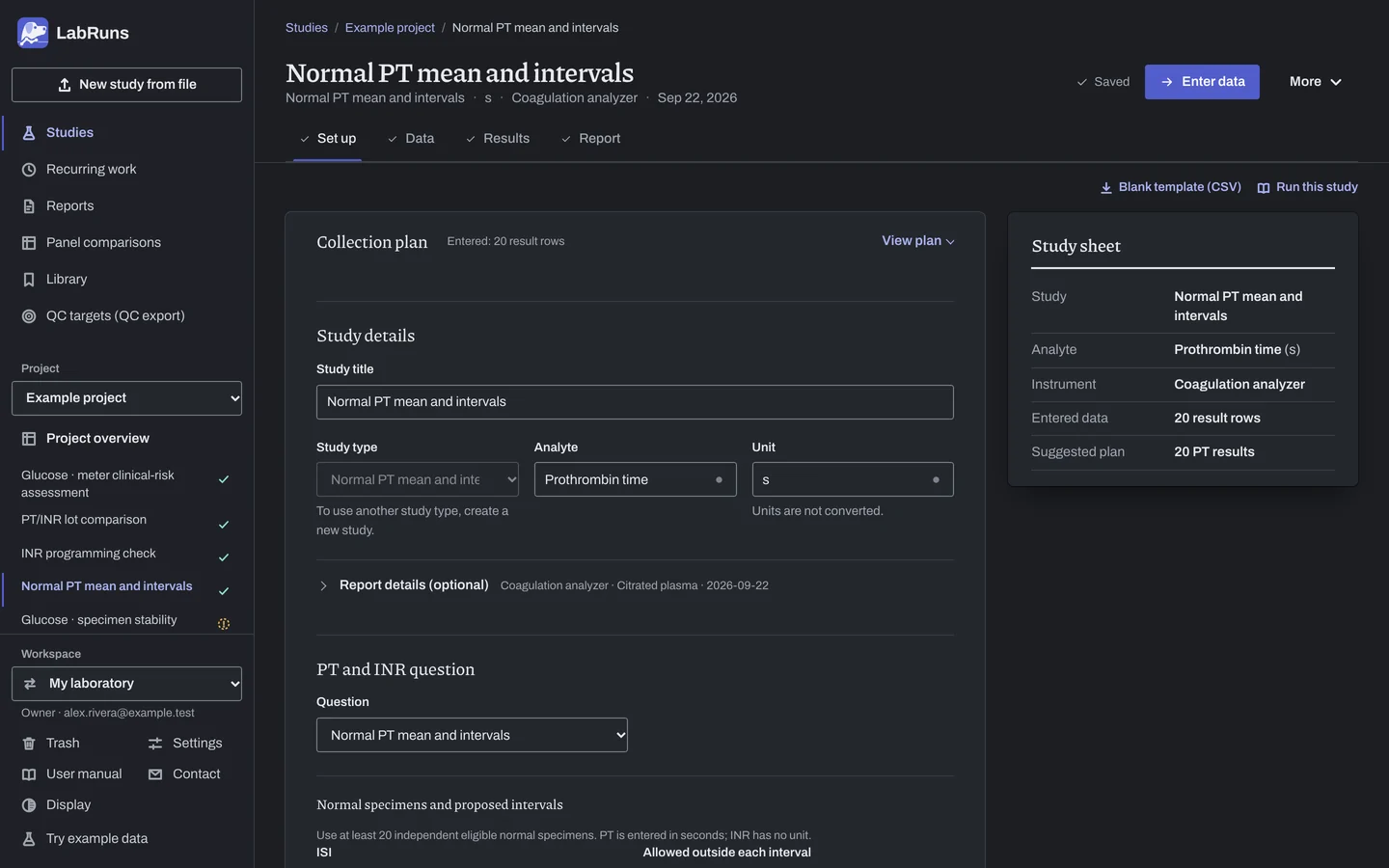Screen dimensions: 1389x868
Task: Click the Study title input field
Action: click(635, 402)
